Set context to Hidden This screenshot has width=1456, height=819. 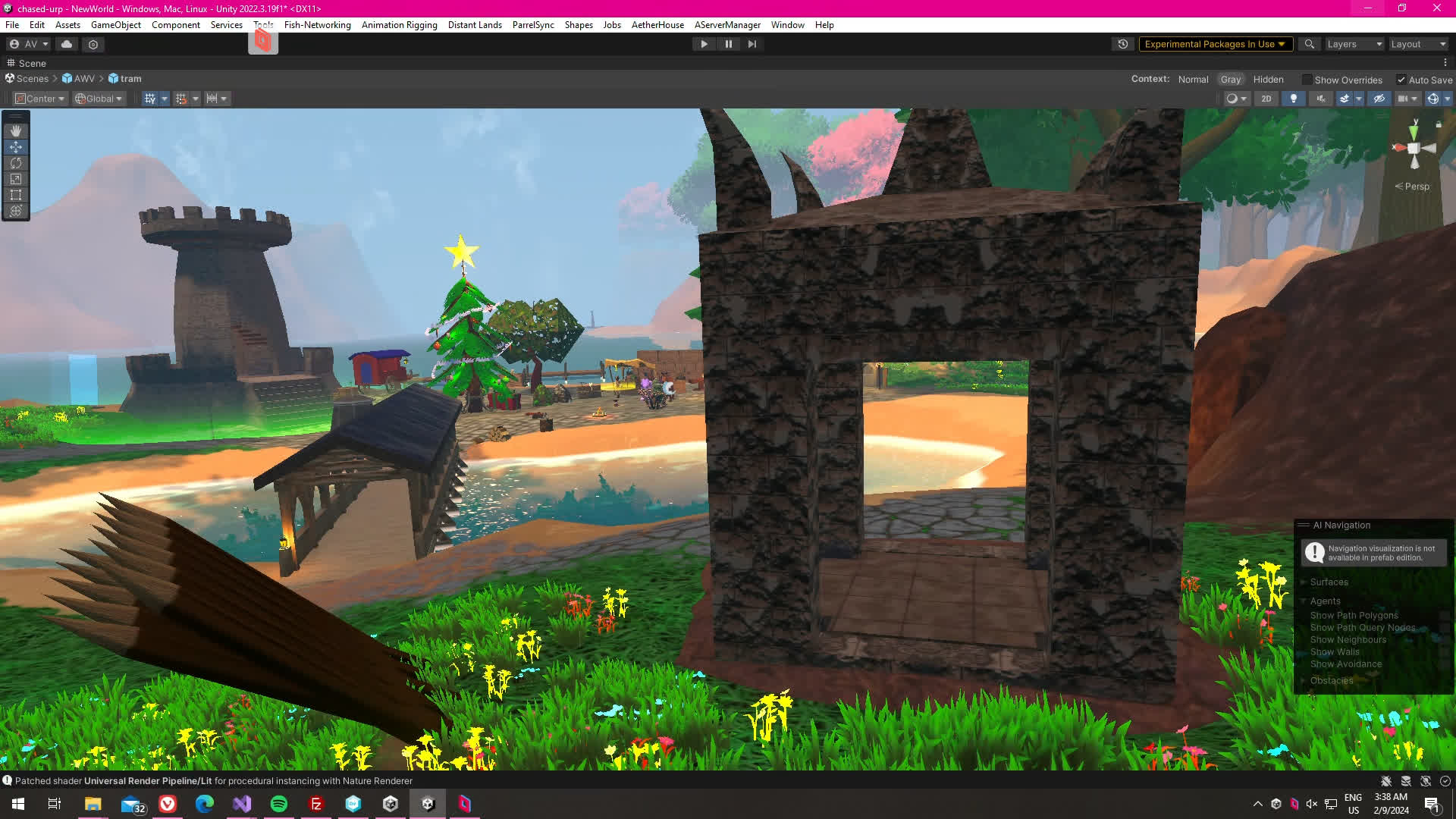pyautogui.click(x=1268, y=80)
